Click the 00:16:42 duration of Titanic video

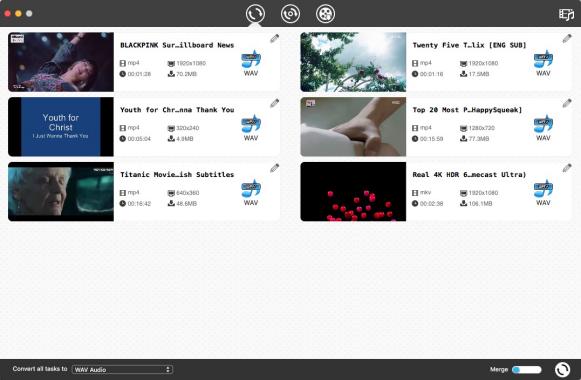139,204
